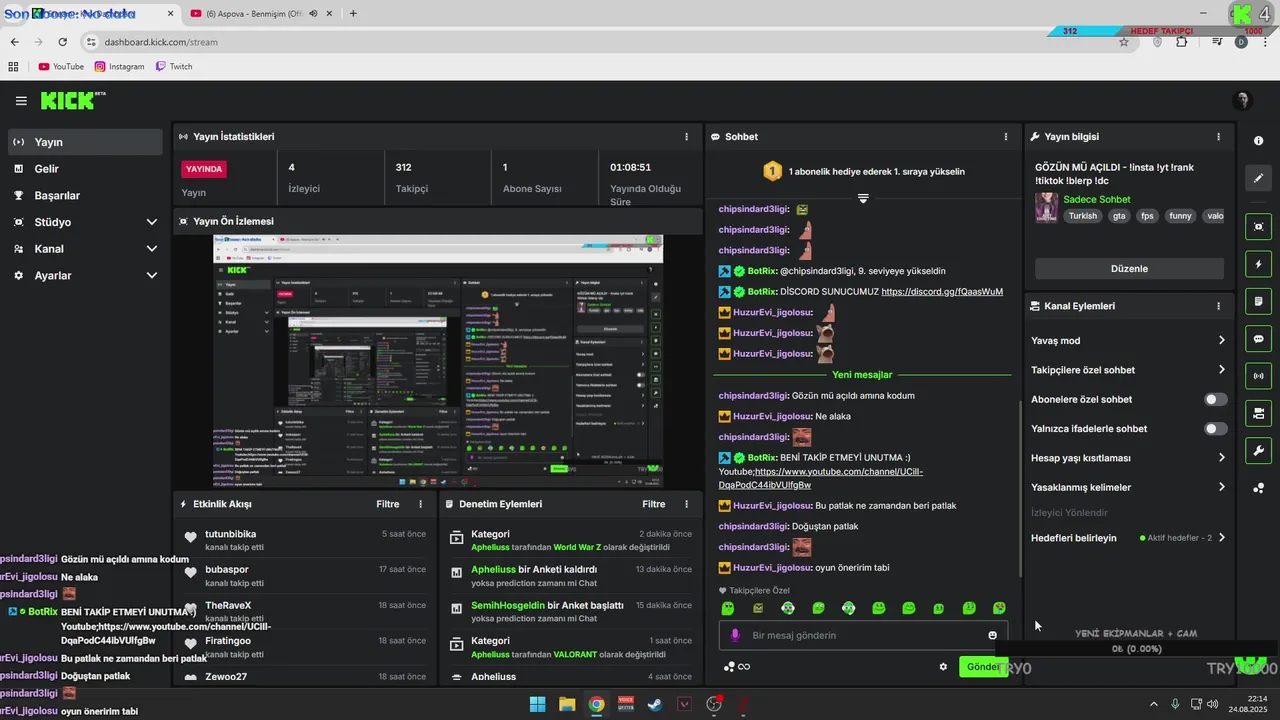Open the emoji picker in chat input
Screen dimensions: 1280x720
point(992,635)
